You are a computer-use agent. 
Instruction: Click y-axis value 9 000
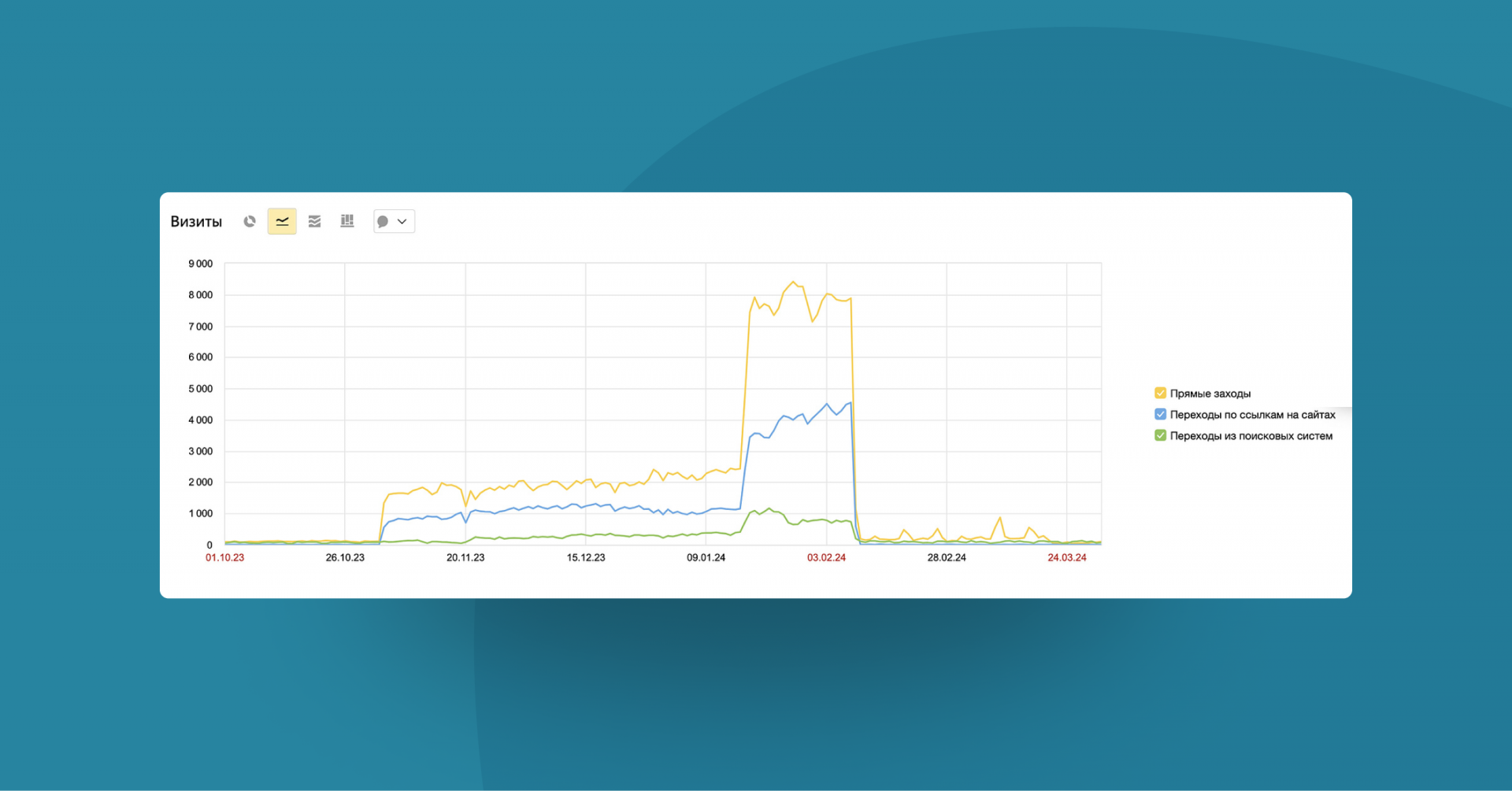point(200,264)
